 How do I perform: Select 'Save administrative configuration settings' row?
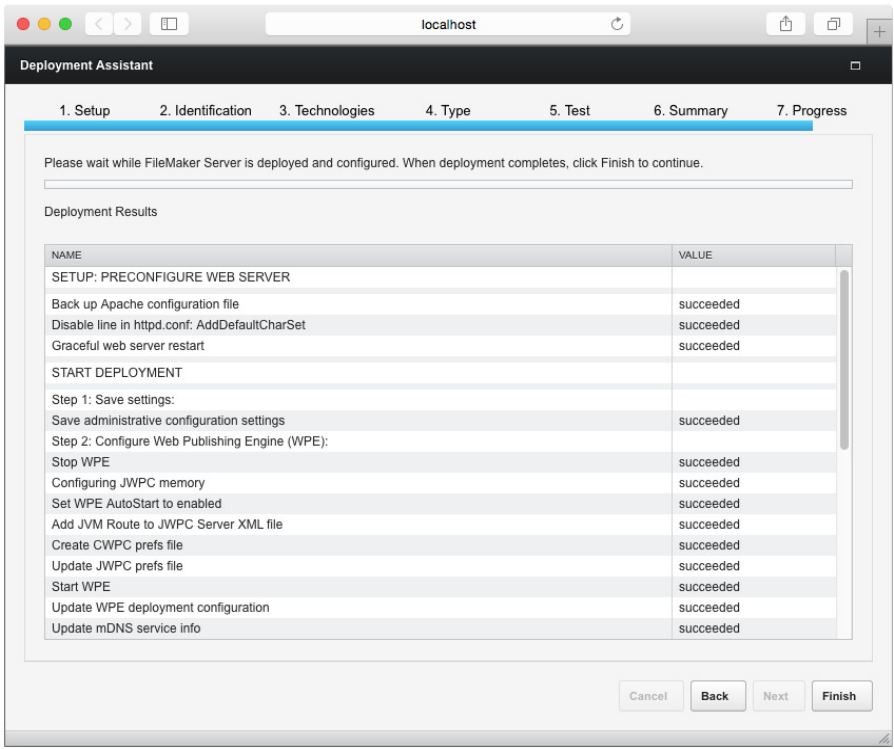click(440, 421)
